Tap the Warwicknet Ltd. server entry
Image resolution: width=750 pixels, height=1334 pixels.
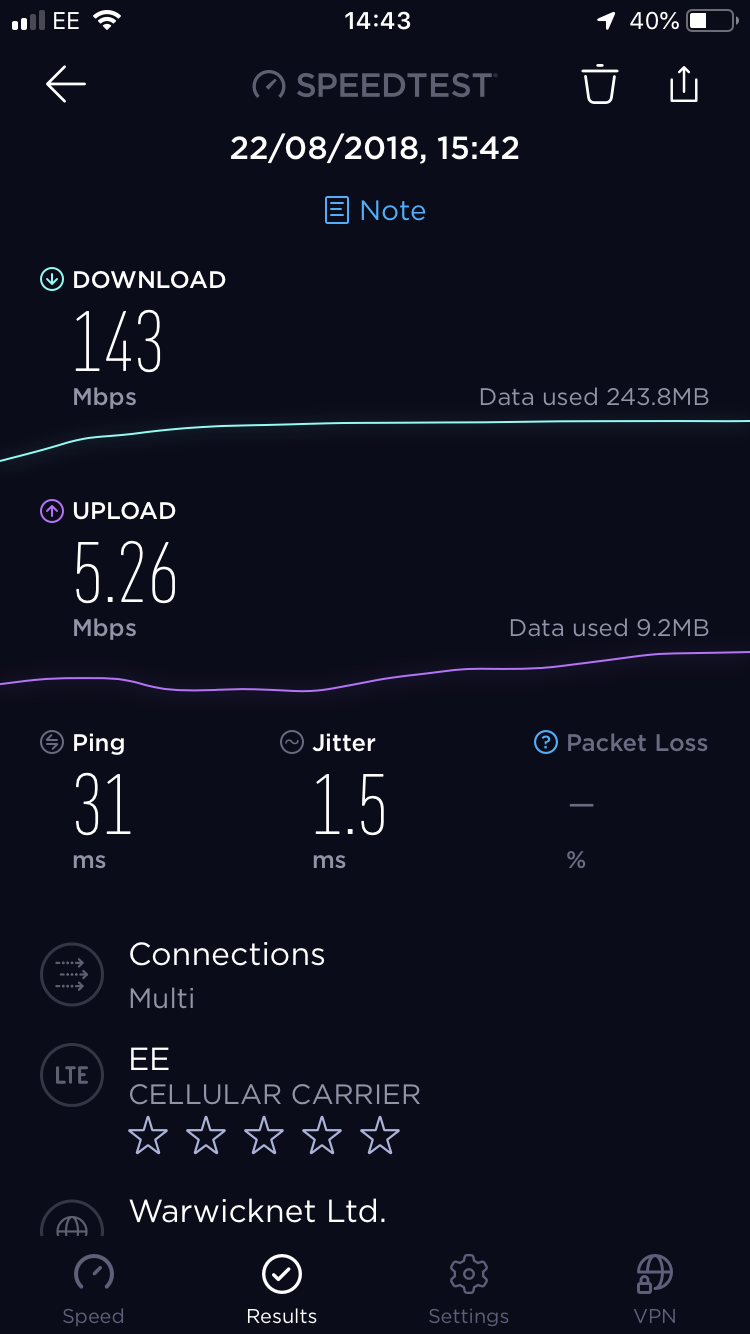click(x=257, y=1211)
